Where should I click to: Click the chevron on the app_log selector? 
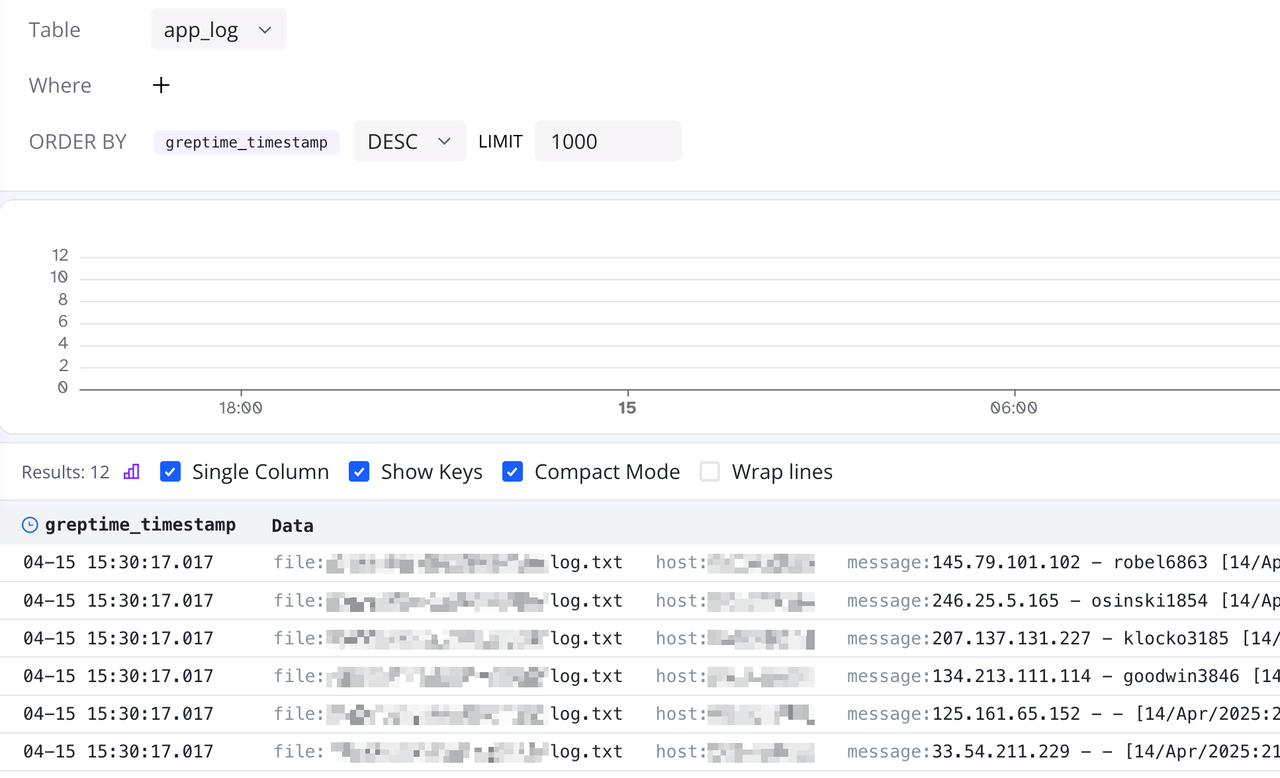pyautogui.click(x=265, y=29)
